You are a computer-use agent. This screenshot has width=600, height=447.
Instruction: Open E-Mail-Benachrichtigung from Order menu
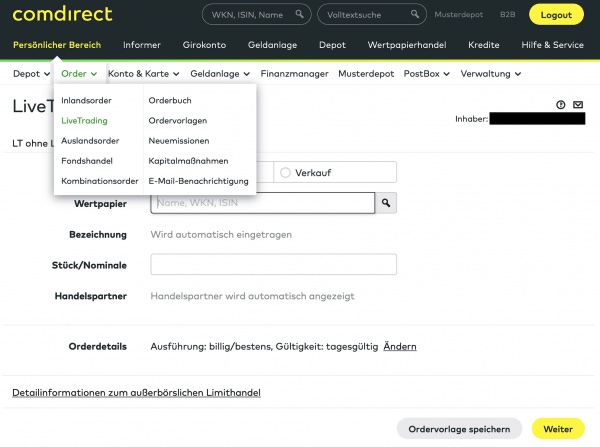coord(198,181)
